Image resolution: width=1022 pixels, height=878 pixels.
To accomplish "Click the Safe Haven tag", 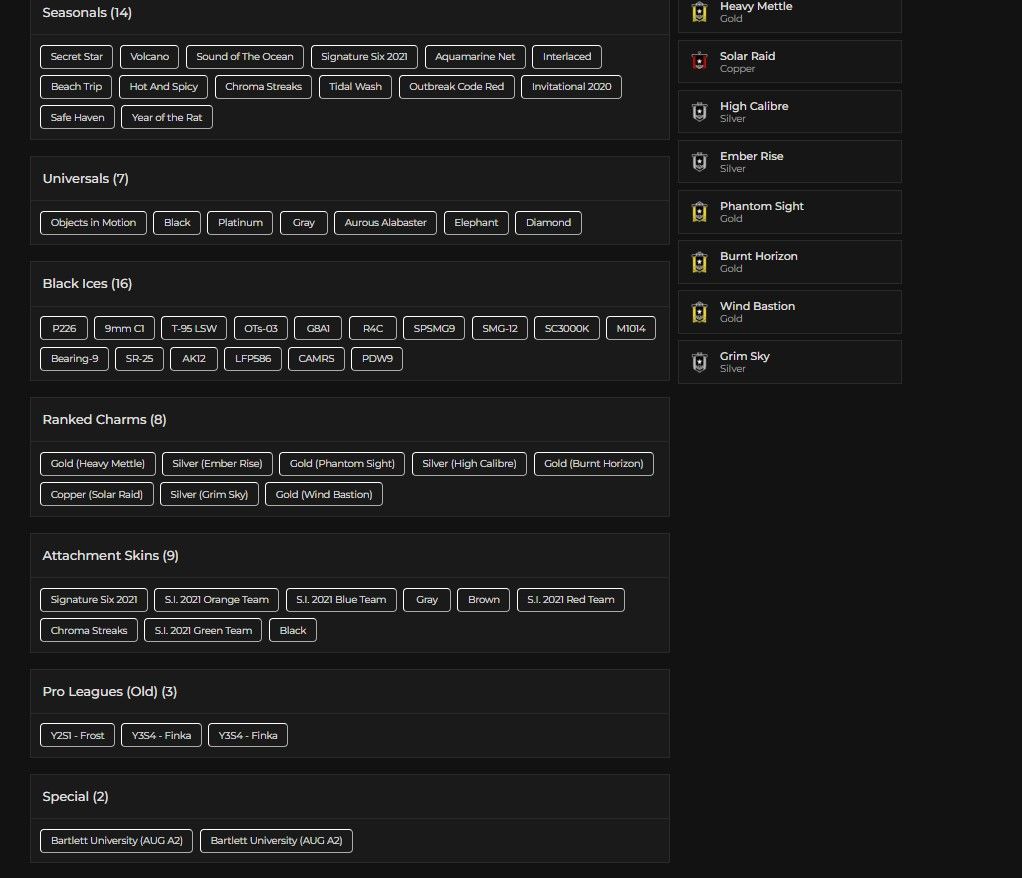I will tap(77, 117).
